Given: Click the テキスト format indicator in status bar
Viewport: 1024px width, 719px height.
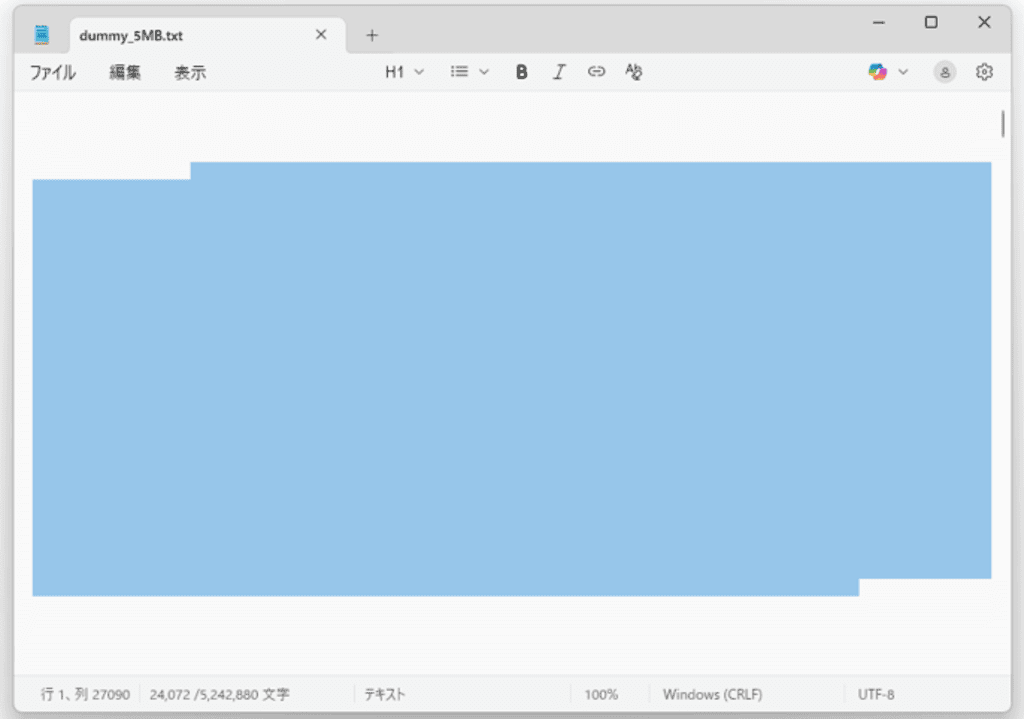Looking at the screenshot, I should click(x=385, y=694).
